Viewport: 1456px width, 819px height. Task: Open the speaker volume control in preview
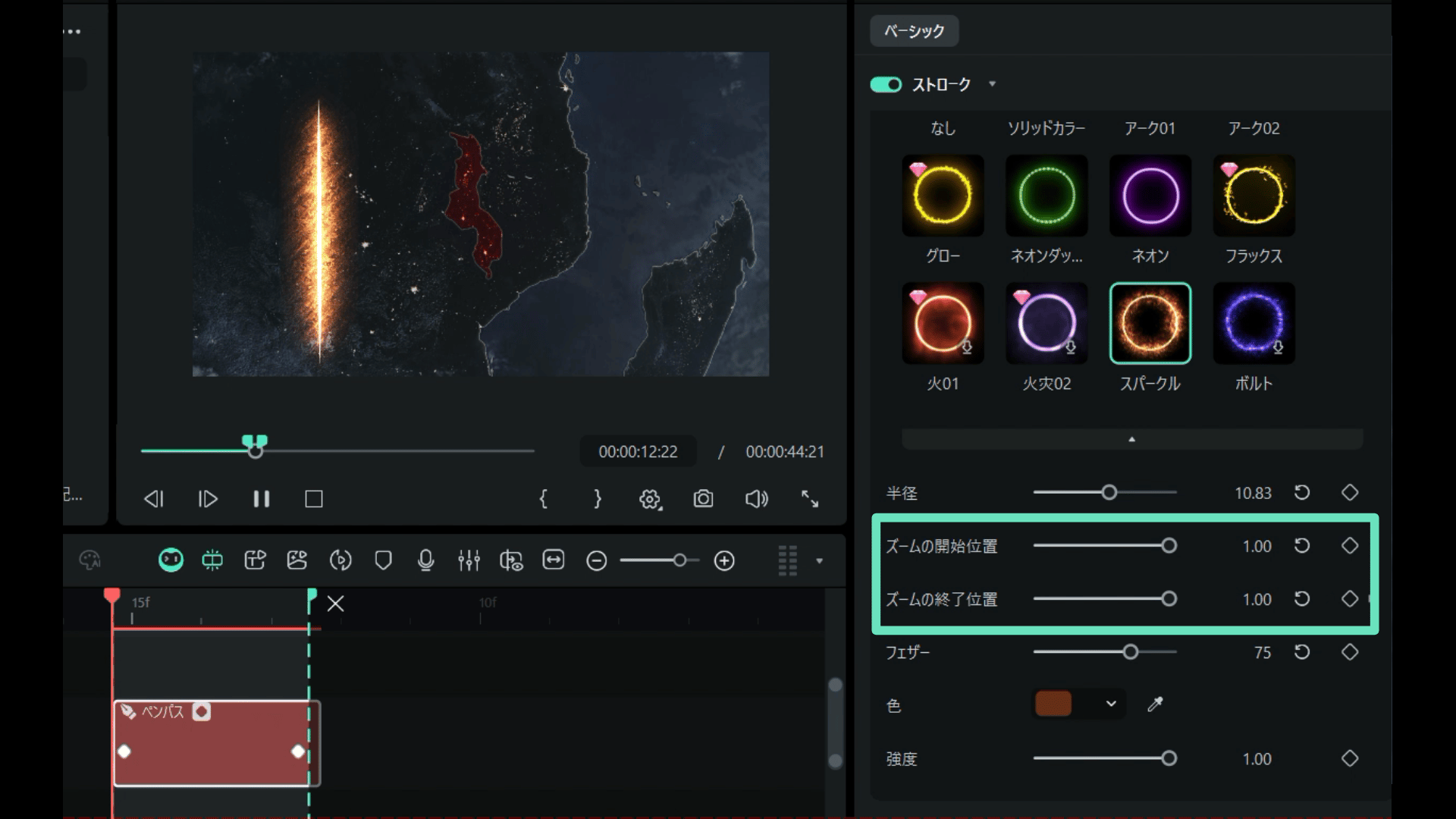(756, 499)
